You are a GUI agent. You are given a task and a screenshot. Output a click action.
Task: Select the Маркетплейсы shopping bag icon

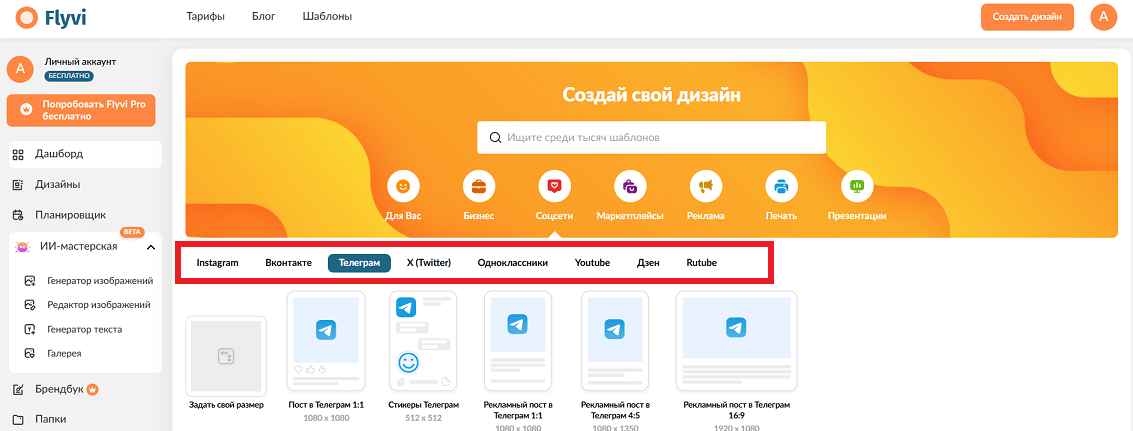click(x=630, y=187)
